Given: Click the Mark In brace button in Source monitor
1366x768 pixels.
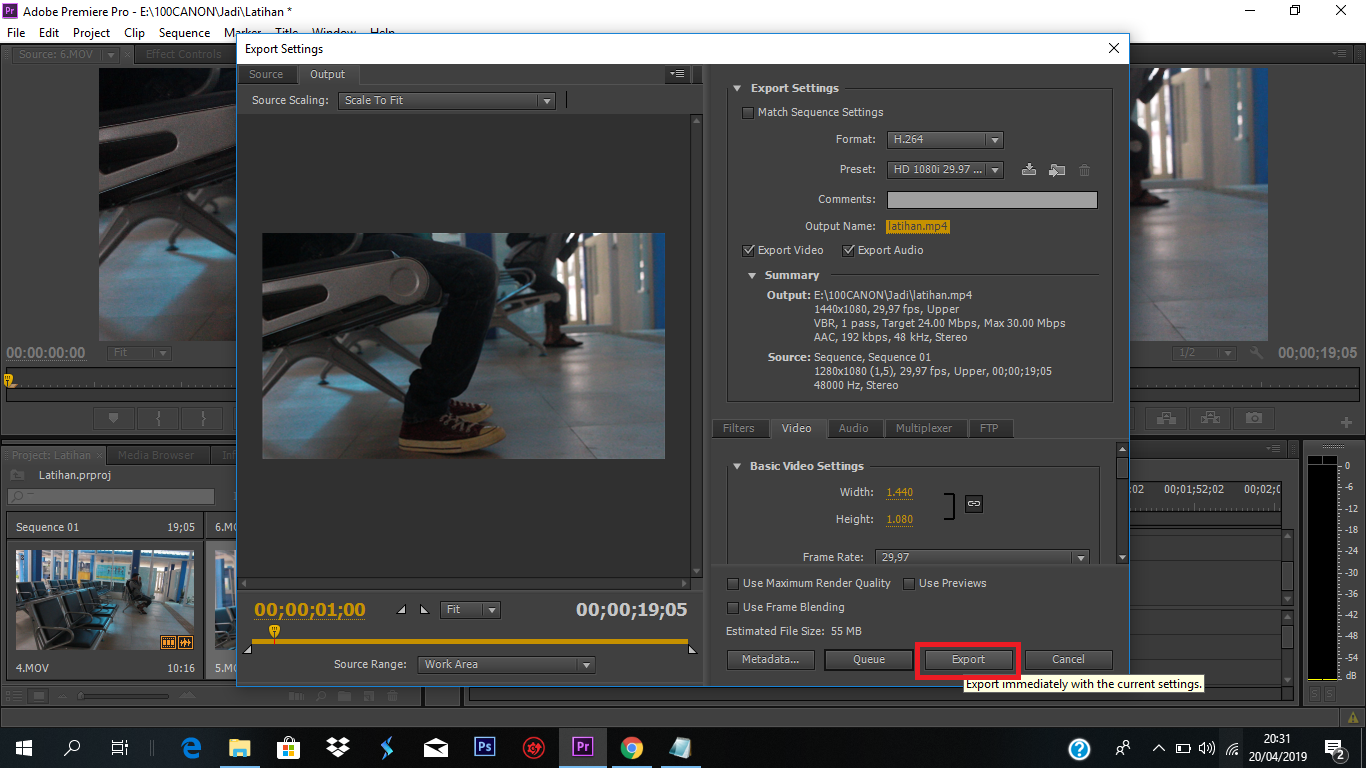Looking at the screenshot, I should pos(158,418).
